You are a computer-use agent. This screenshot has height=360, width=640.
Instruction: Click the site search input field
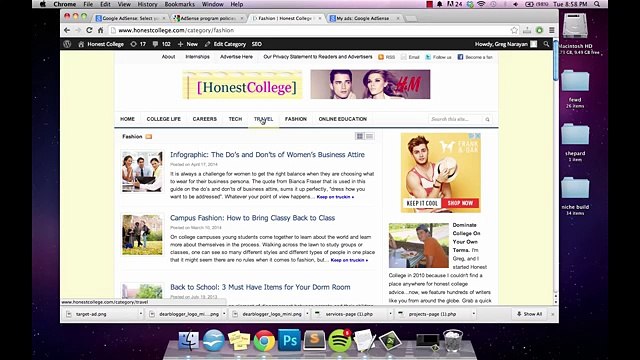click(456, 119)
